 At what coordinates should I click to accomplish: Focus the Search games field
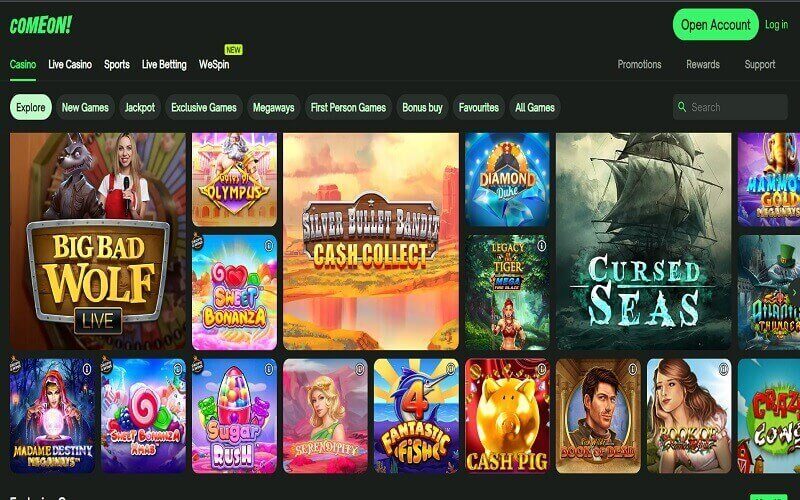click(730, 107)
